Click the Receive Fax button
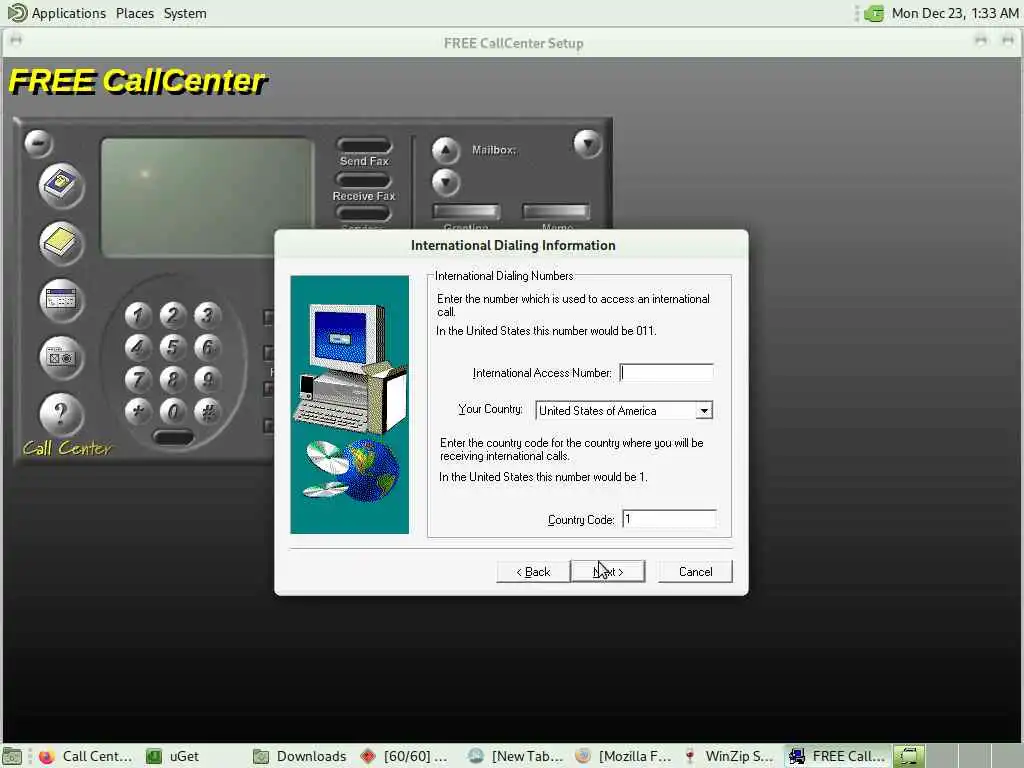Screen dimensions: 1024x768 click(x=364, y=180)
